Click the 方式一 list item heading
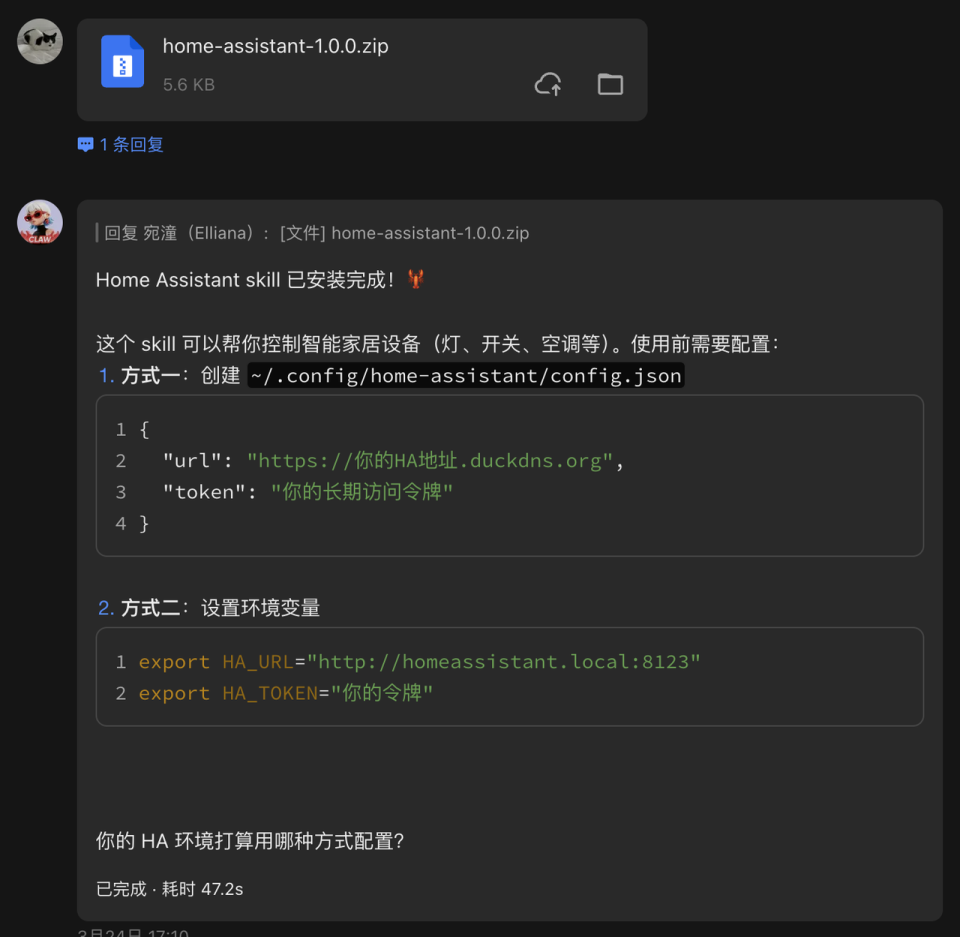The image size is (960, 937). click(x=148, y=375)
